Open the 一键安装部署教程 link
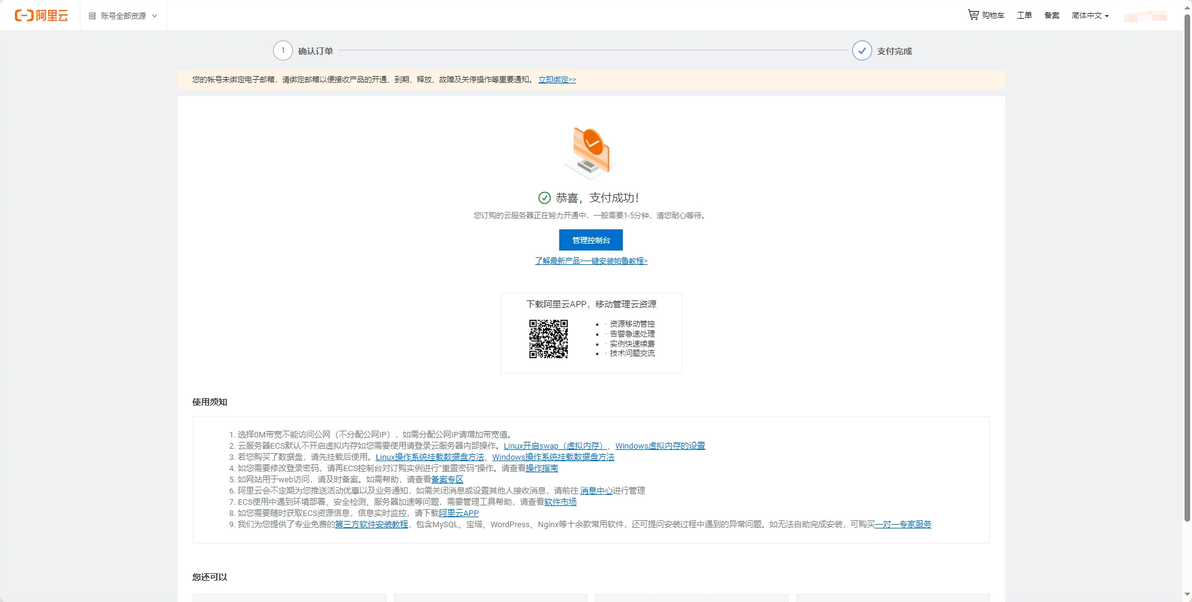The width and height of the screenshot is (1192, 602). [615, 261]
